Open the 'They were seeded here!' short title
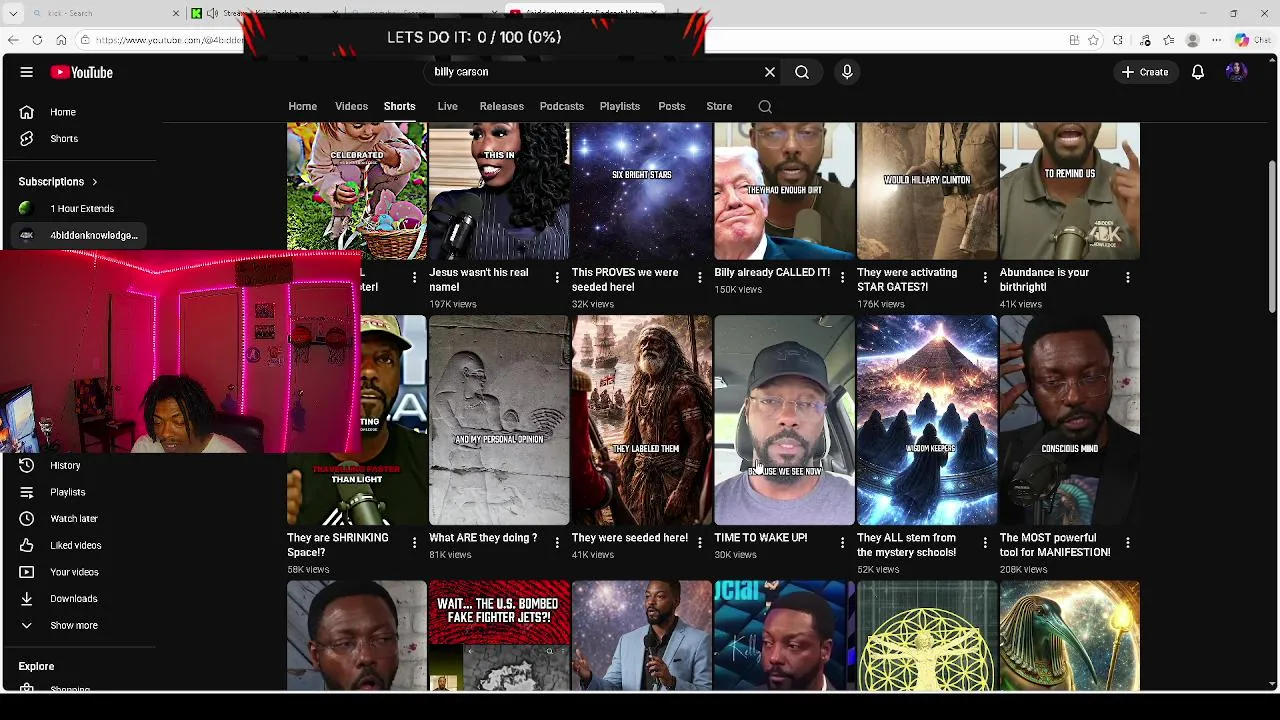This screenshot has height=720, width=1280. [629, 538]
